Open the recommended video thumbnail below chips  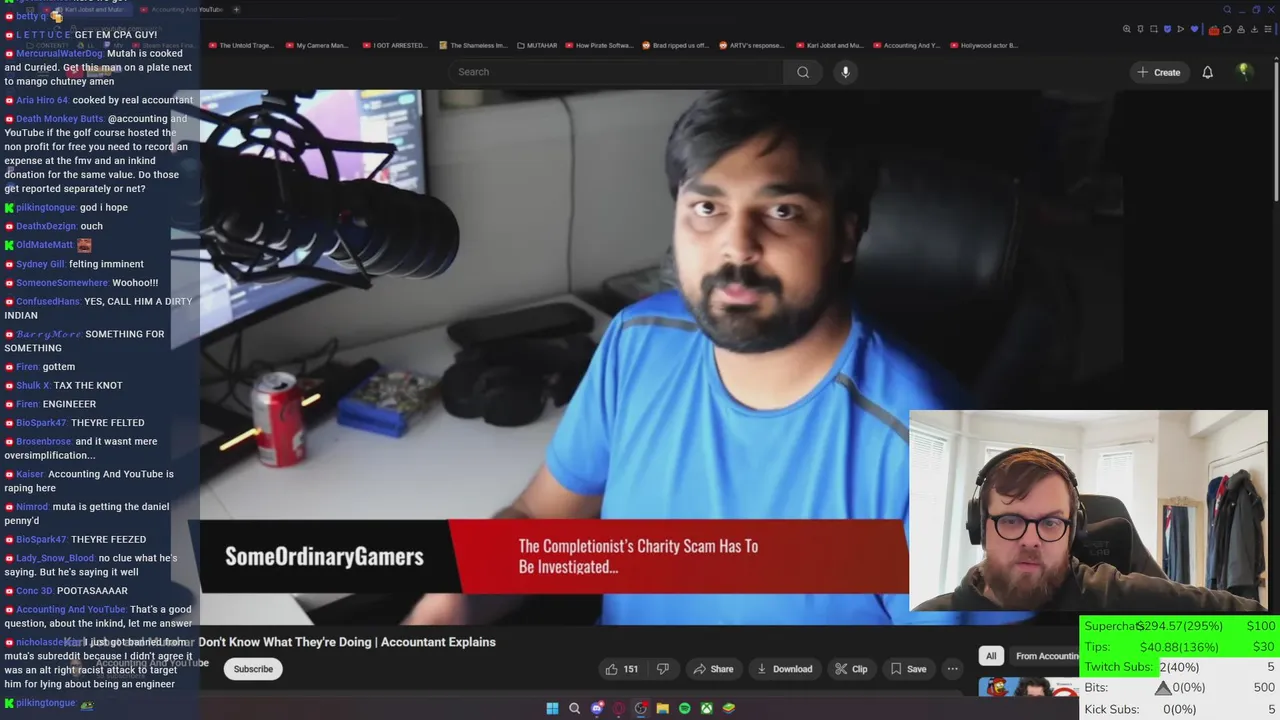coord(1027,687)
